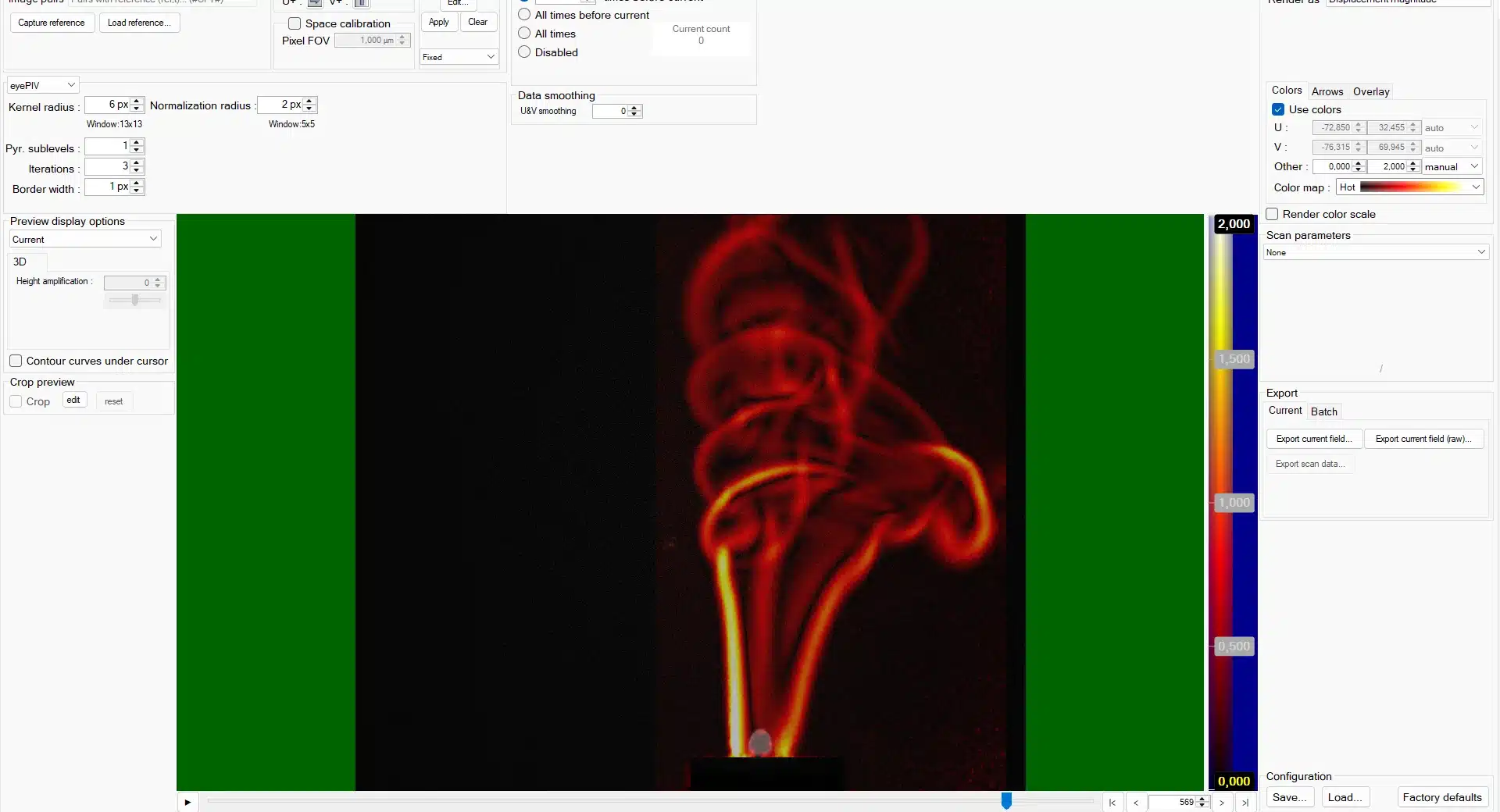Switch to the Colors tab
The height and width of the screenshot is (812, 1500).
coord(1286,91)
